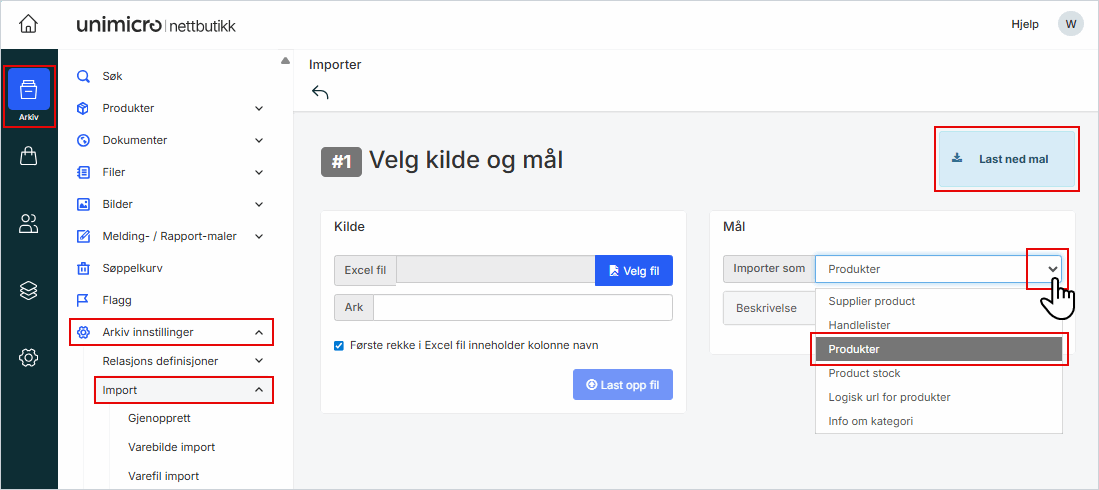Open the user avatar W menu
The width and height of the screenshot is (1099, 490).
pyautogui.click(x=1071, y=24)
